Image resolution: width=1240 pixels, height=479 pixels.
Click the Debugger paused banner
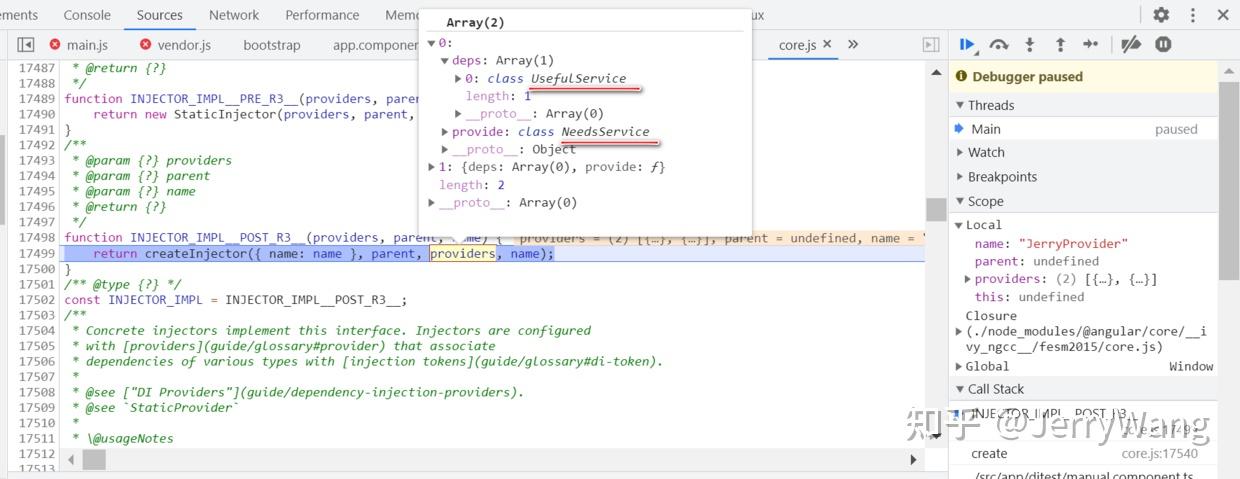(x=1083, y=76)
